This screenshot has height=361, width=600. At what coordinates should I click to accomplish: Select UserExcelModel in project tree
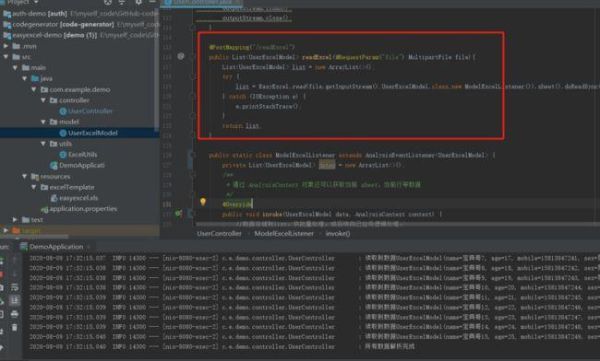(93, 133)
